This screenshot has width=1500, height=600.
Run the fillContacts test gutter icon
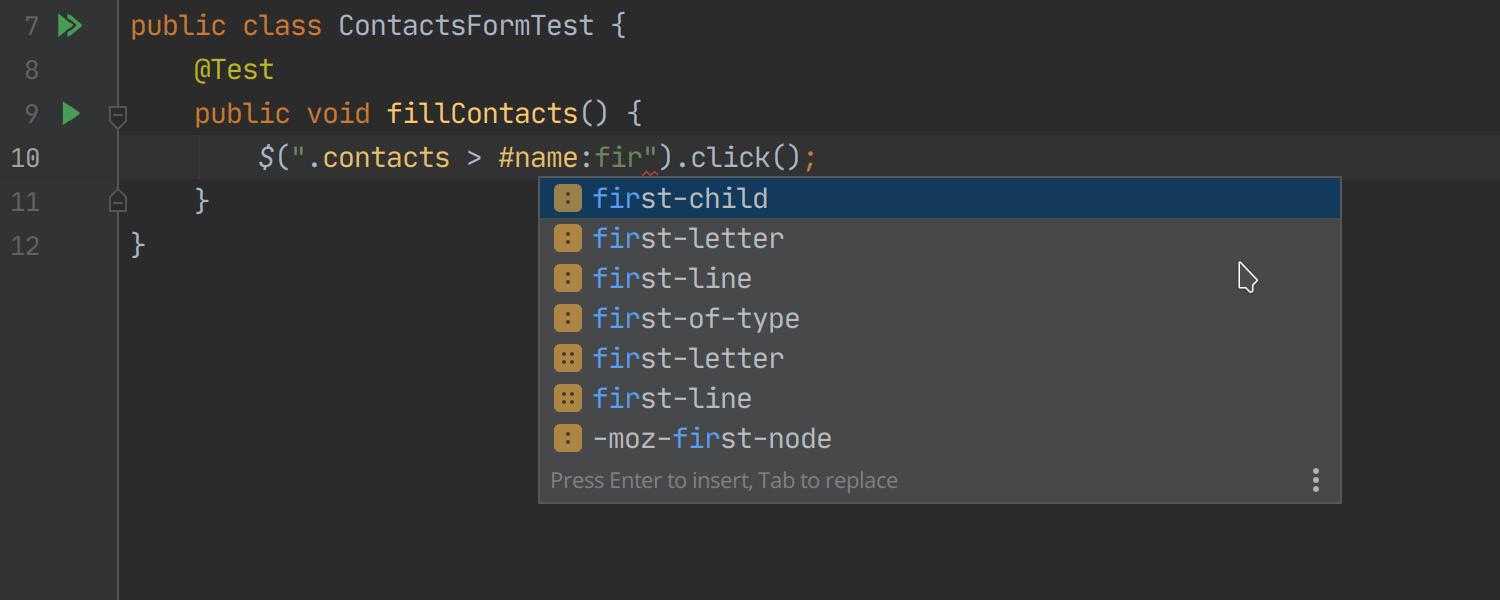pos(70,114)
